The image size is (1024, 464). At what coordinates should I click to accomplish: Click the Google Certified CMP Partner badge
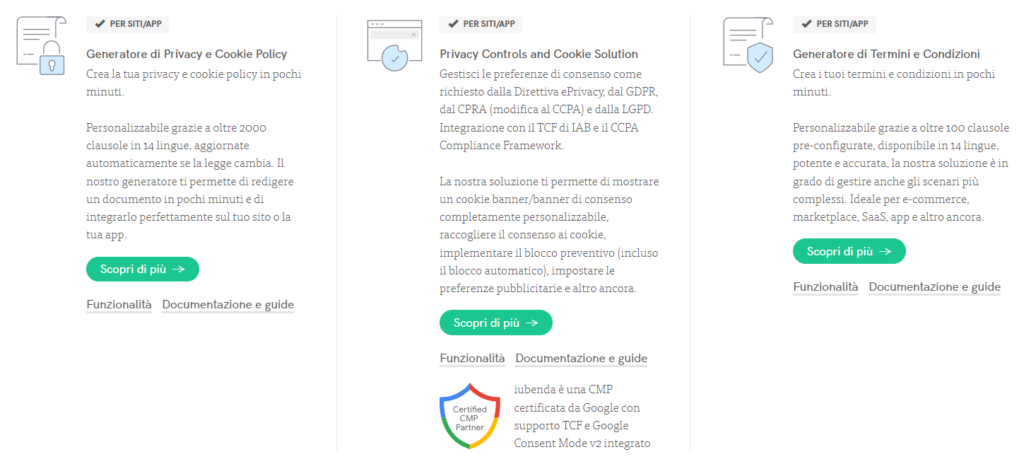(x=470, y=416)
